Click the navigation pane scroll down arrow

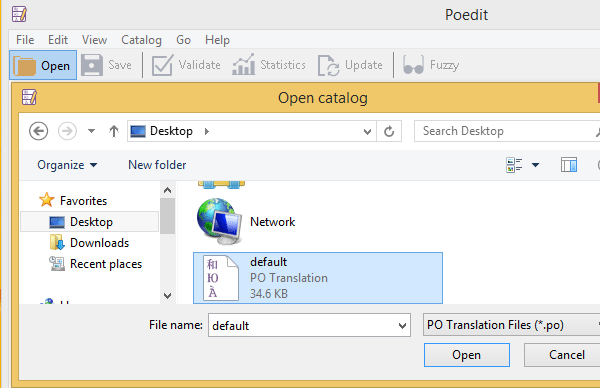tap(167, 295)
